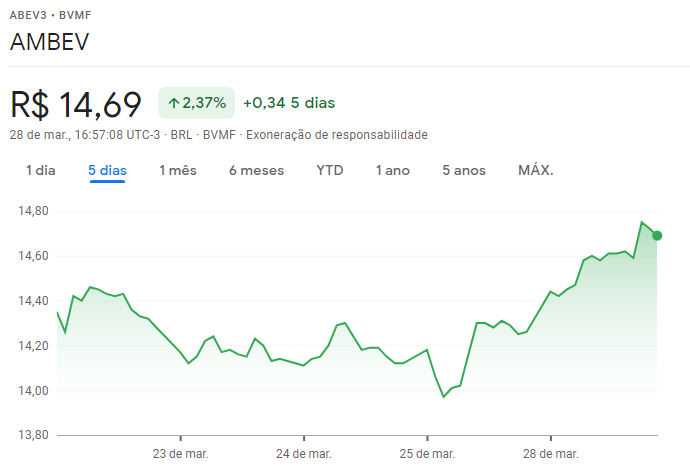Viewport: 690px width, 470px height.
Task: Click the 14,00 y-axis label
Action: pyautogui.click(x=33, y=391)
